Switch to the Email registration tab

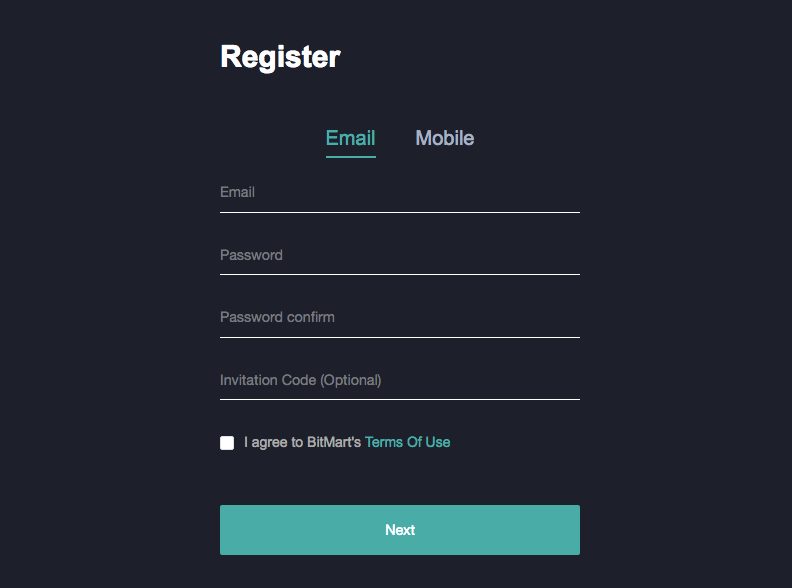tap(350, 138)
